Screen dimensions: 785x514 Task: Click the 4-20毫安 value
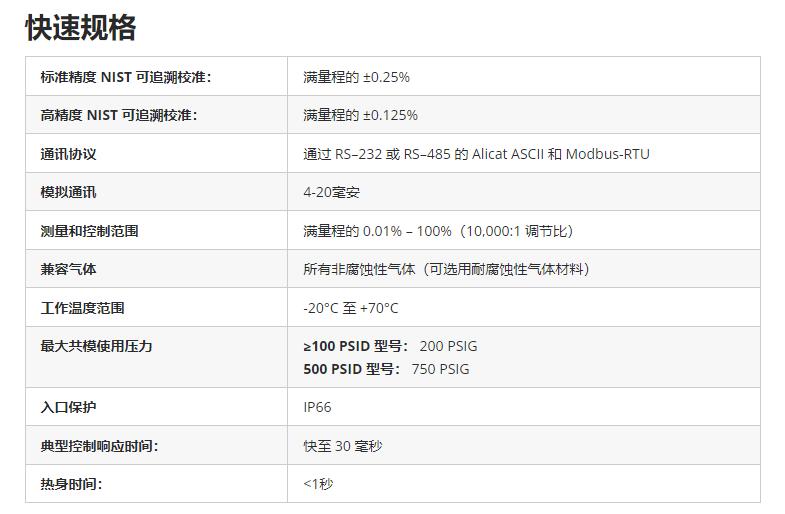click(x=331, y=192)
